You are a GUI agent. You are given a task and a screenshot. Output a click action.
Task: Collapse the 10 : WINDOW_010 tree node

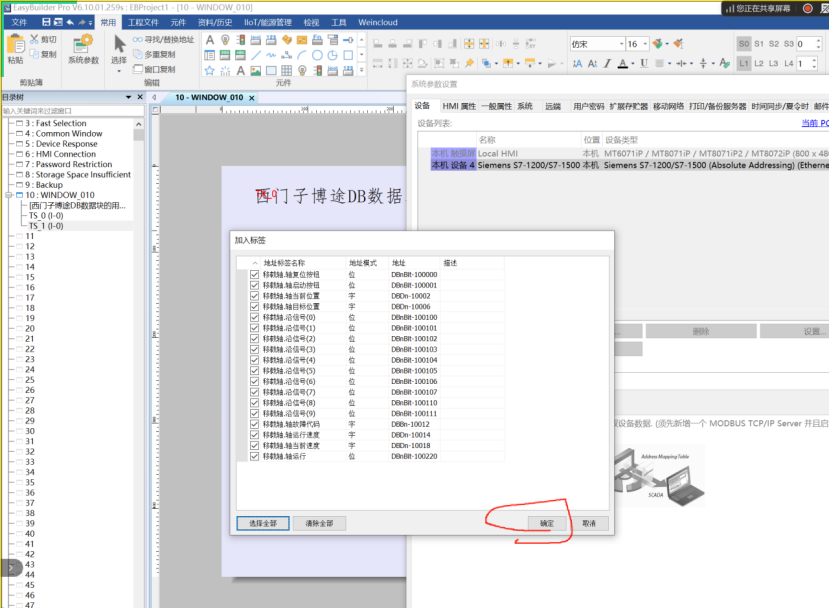(x=8, y=195)
